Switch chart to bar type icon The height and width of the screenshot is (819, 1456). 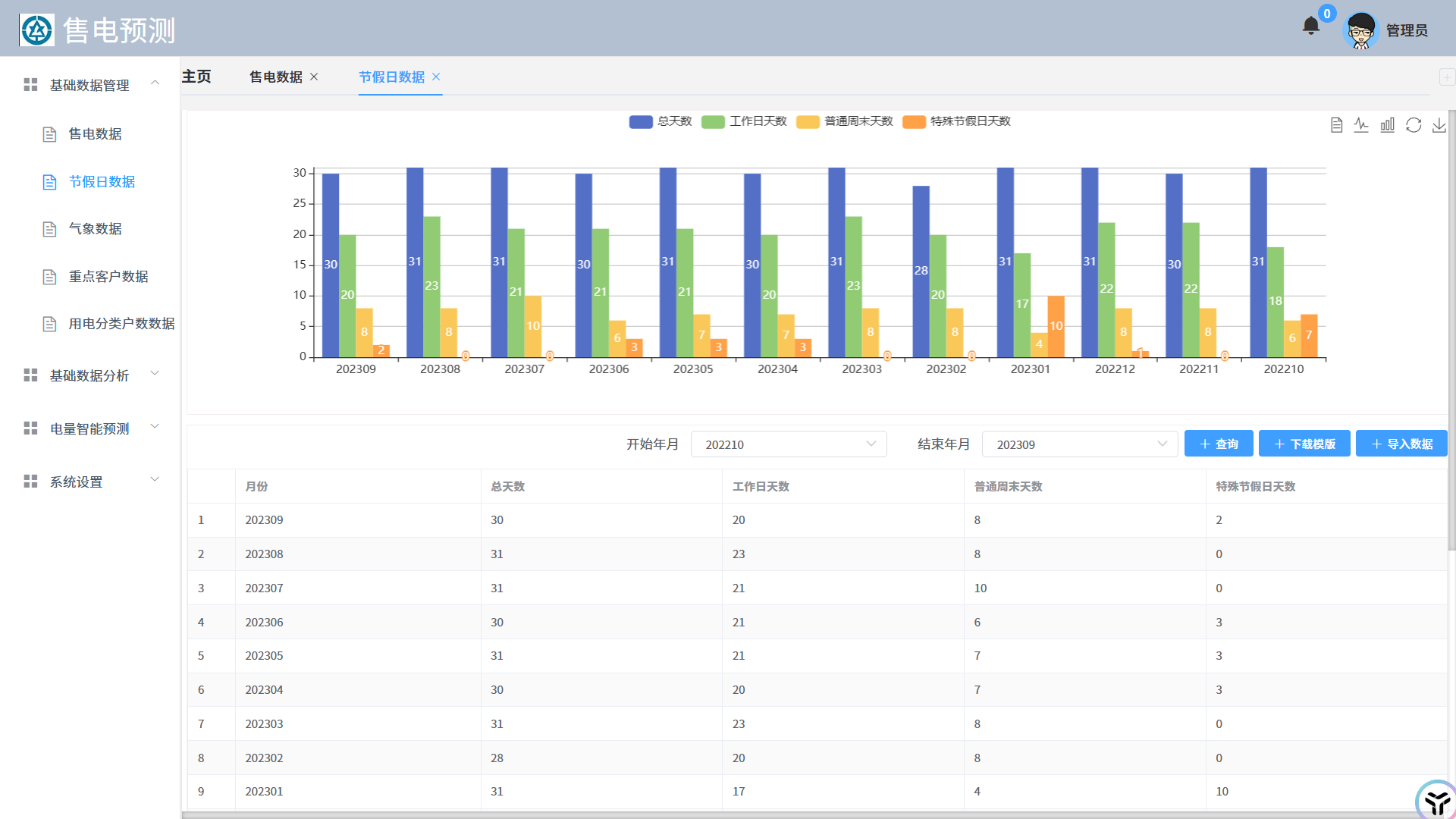click(x=1387, y=125)
